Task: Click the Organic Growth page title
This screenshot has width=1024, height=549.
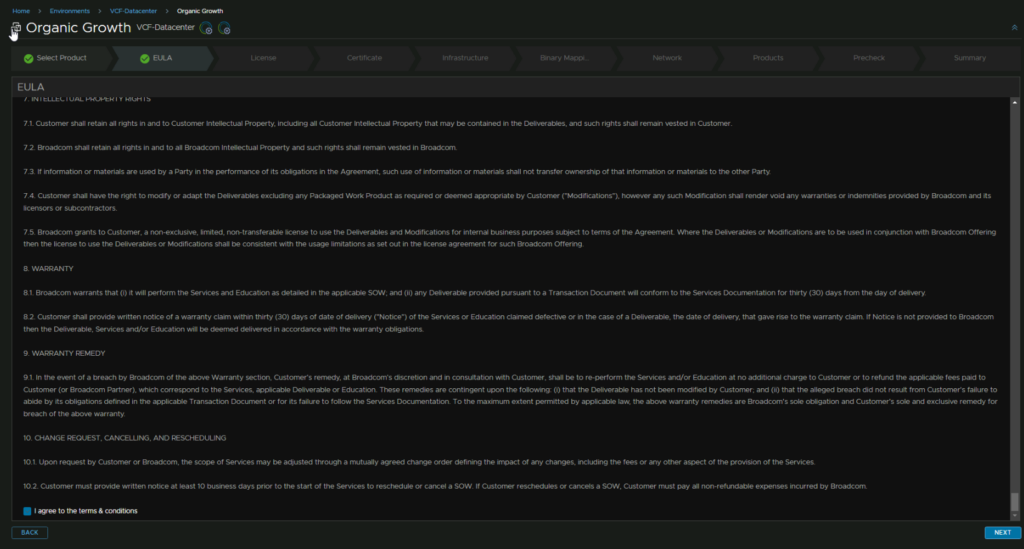Action: [78, 28]
